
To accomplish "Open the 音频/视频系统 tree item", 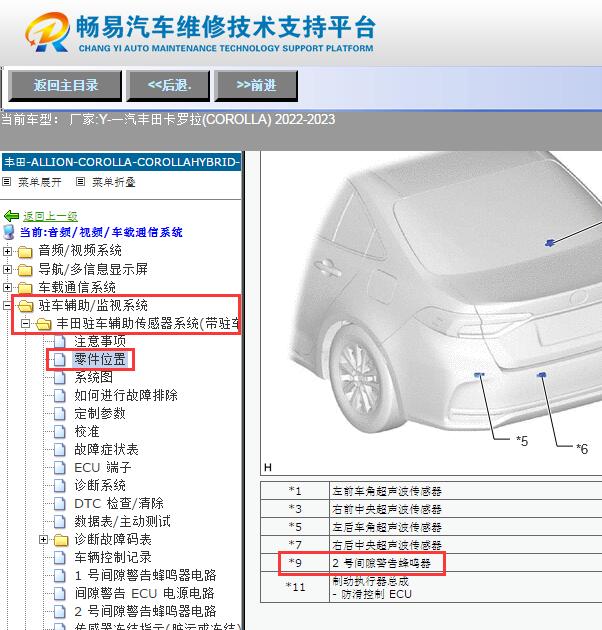I will coord(80,251).
